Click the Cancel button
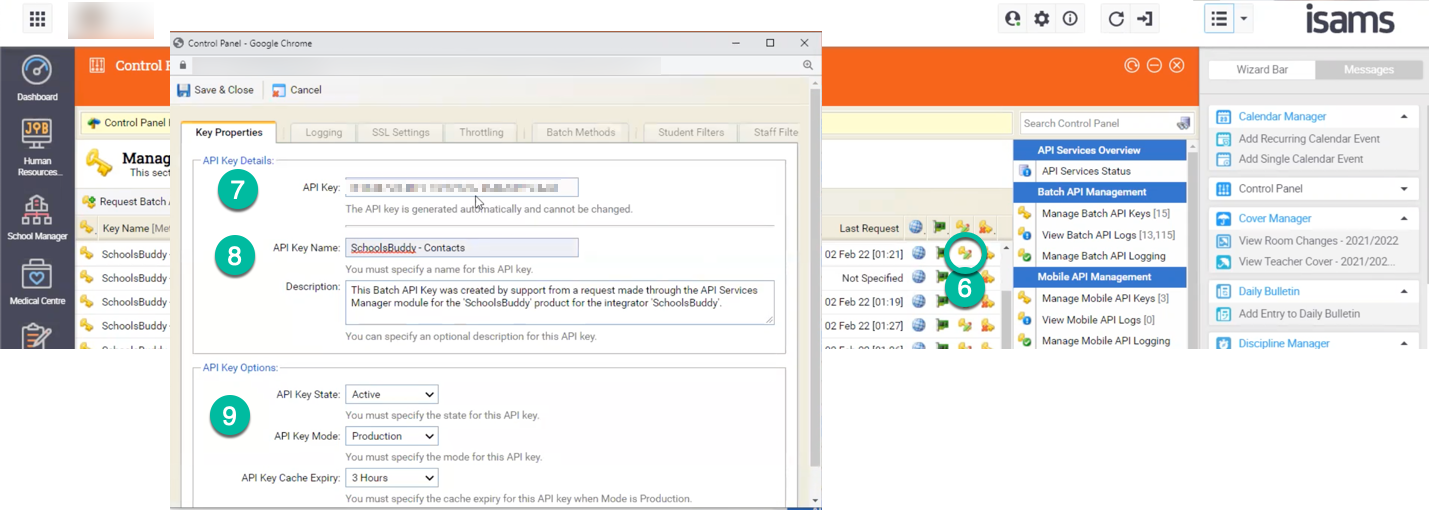 click(296, 90)
